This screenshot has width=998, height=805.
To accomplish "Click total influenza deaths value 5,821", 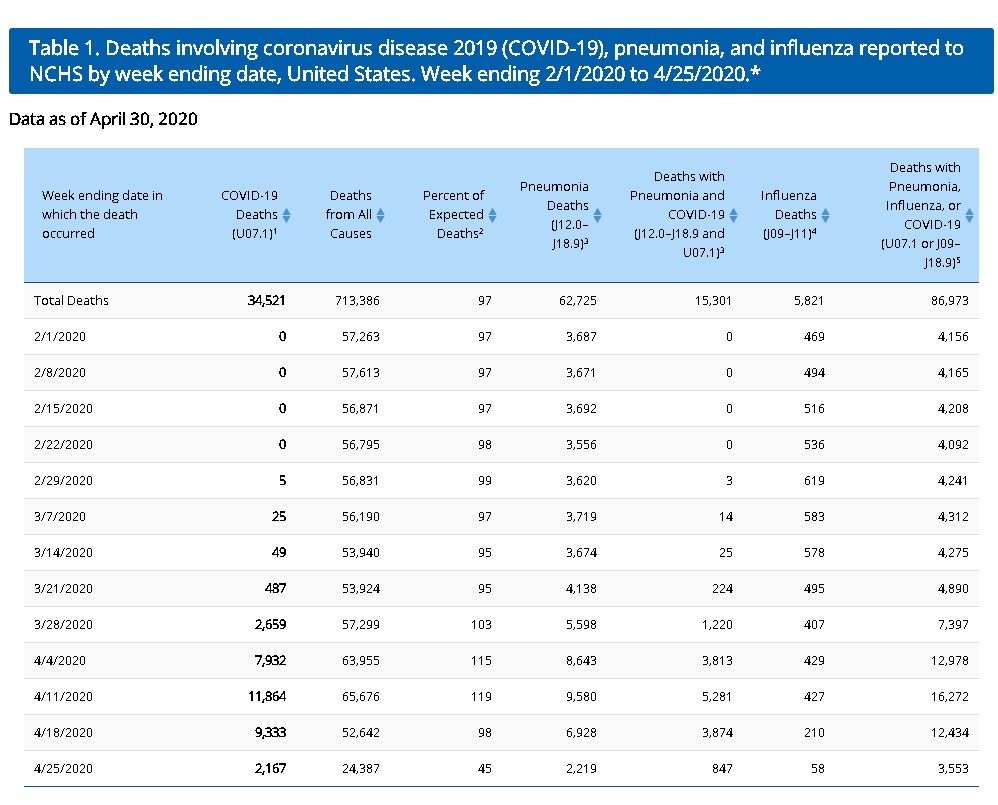I will click(808, 300).
